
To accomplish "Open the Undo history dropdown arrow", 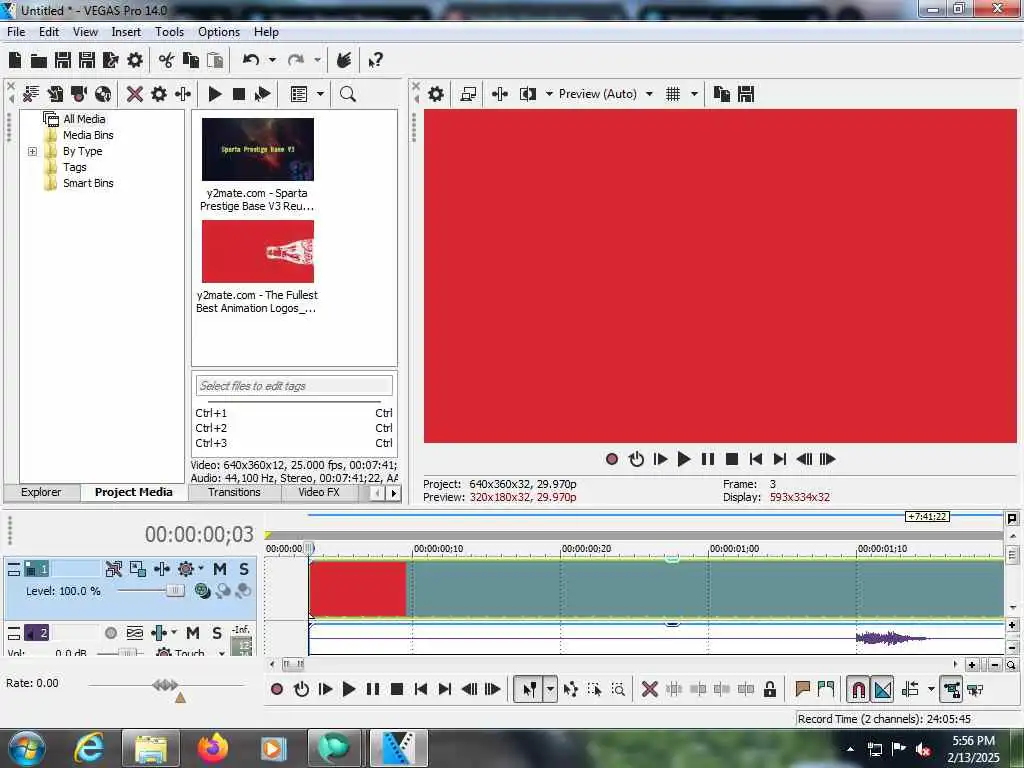I will click(x=272, y=60).
